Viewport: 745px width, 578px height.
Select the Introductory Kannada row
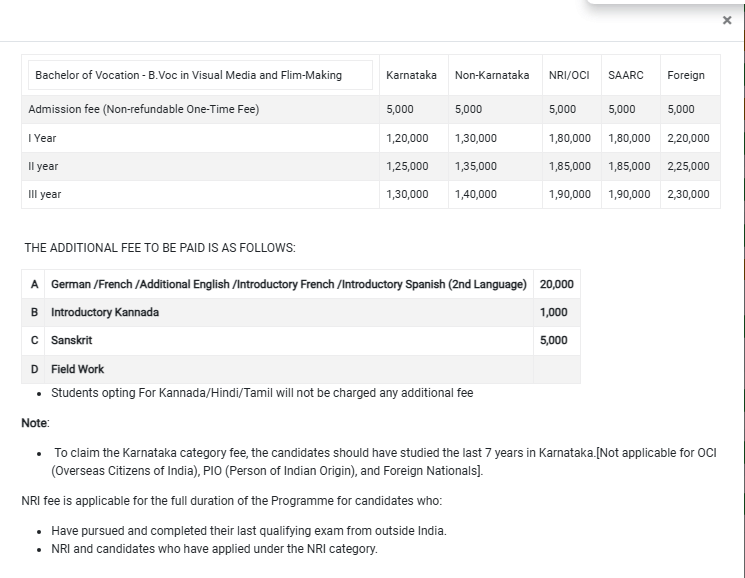pos(105,312)
